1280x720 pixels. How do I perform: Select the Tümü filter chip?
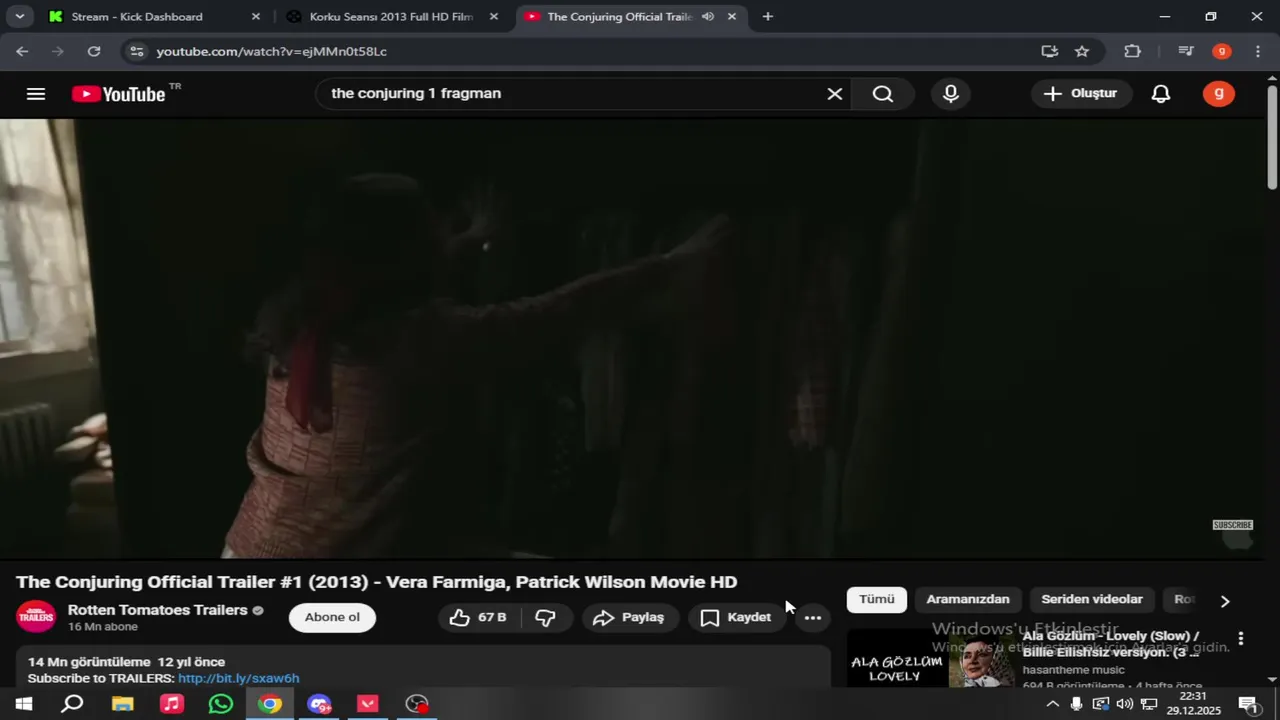pos(877,600)
